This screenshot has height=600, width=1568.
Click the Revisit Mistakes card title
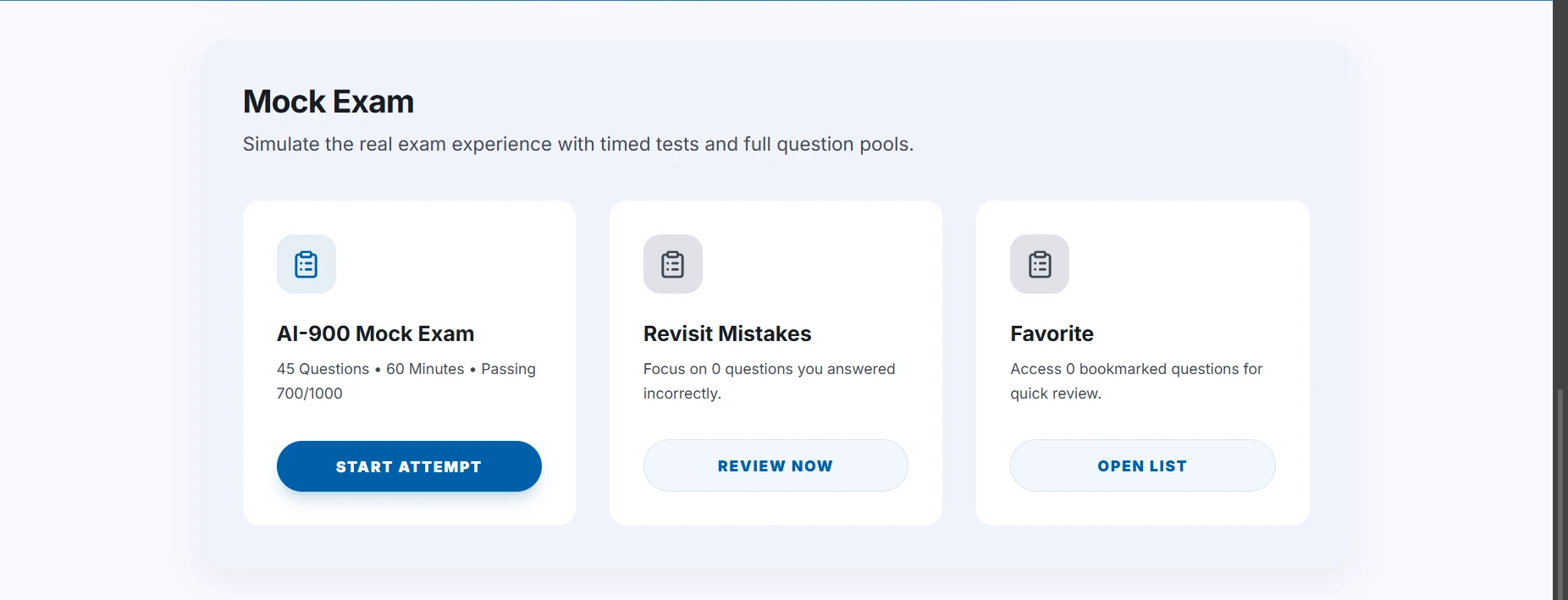[727, 333]
